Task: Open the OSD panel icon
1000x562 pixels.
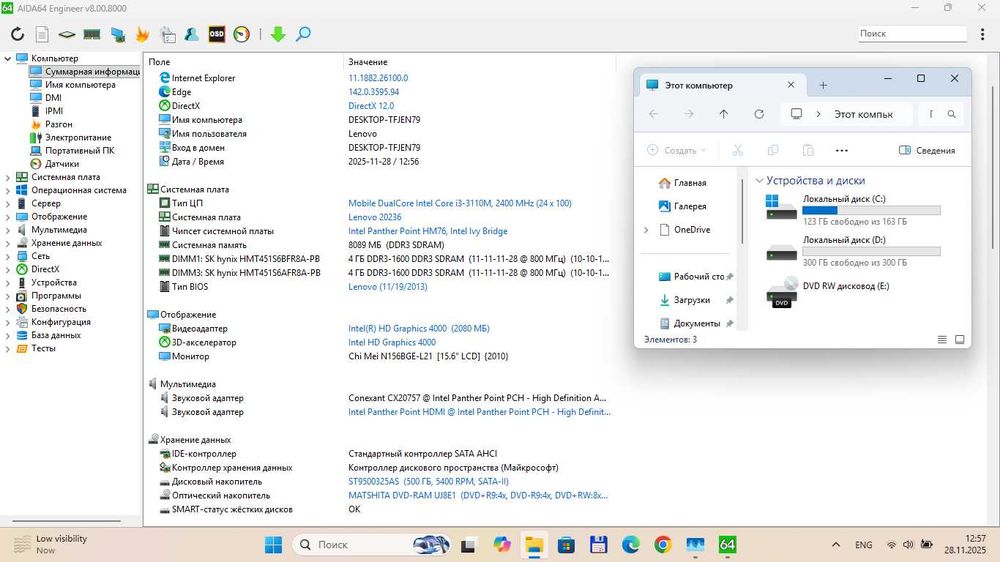Action: point(217,34)
